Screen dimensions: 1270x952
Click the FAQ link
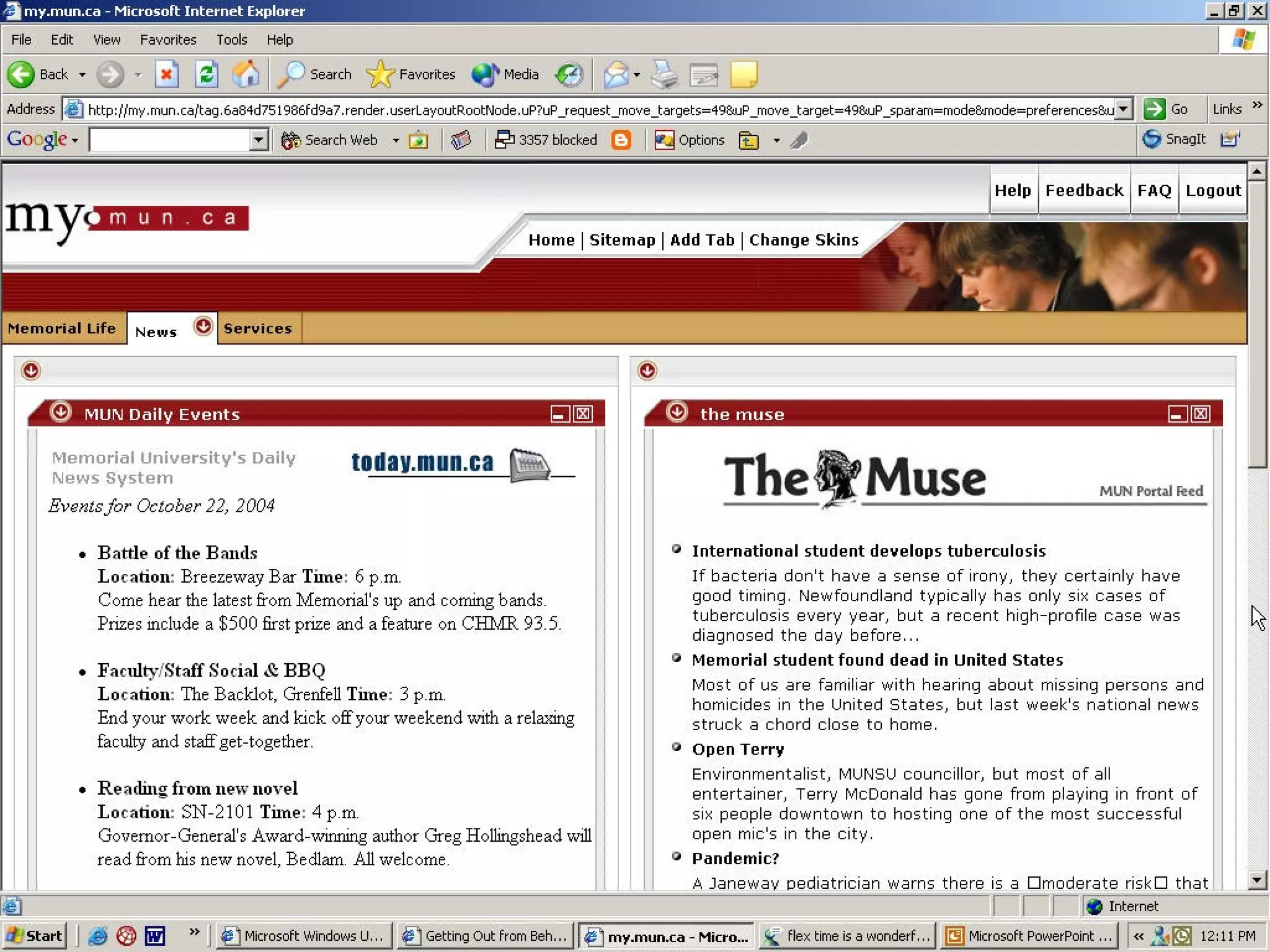coord(1154,190)
